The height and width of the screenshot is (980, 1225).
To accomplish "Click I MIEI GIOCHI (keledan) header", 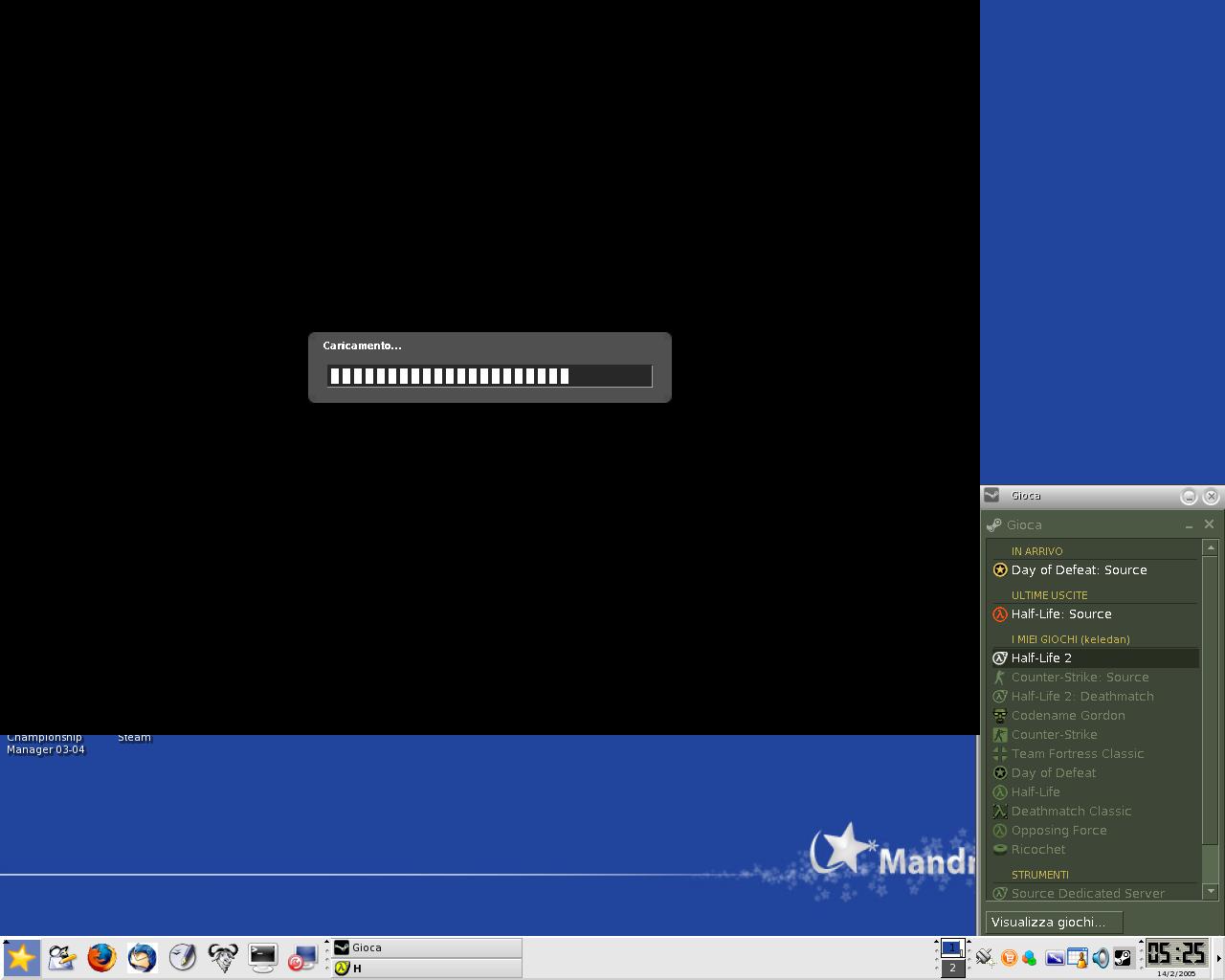I will 1070,639.
